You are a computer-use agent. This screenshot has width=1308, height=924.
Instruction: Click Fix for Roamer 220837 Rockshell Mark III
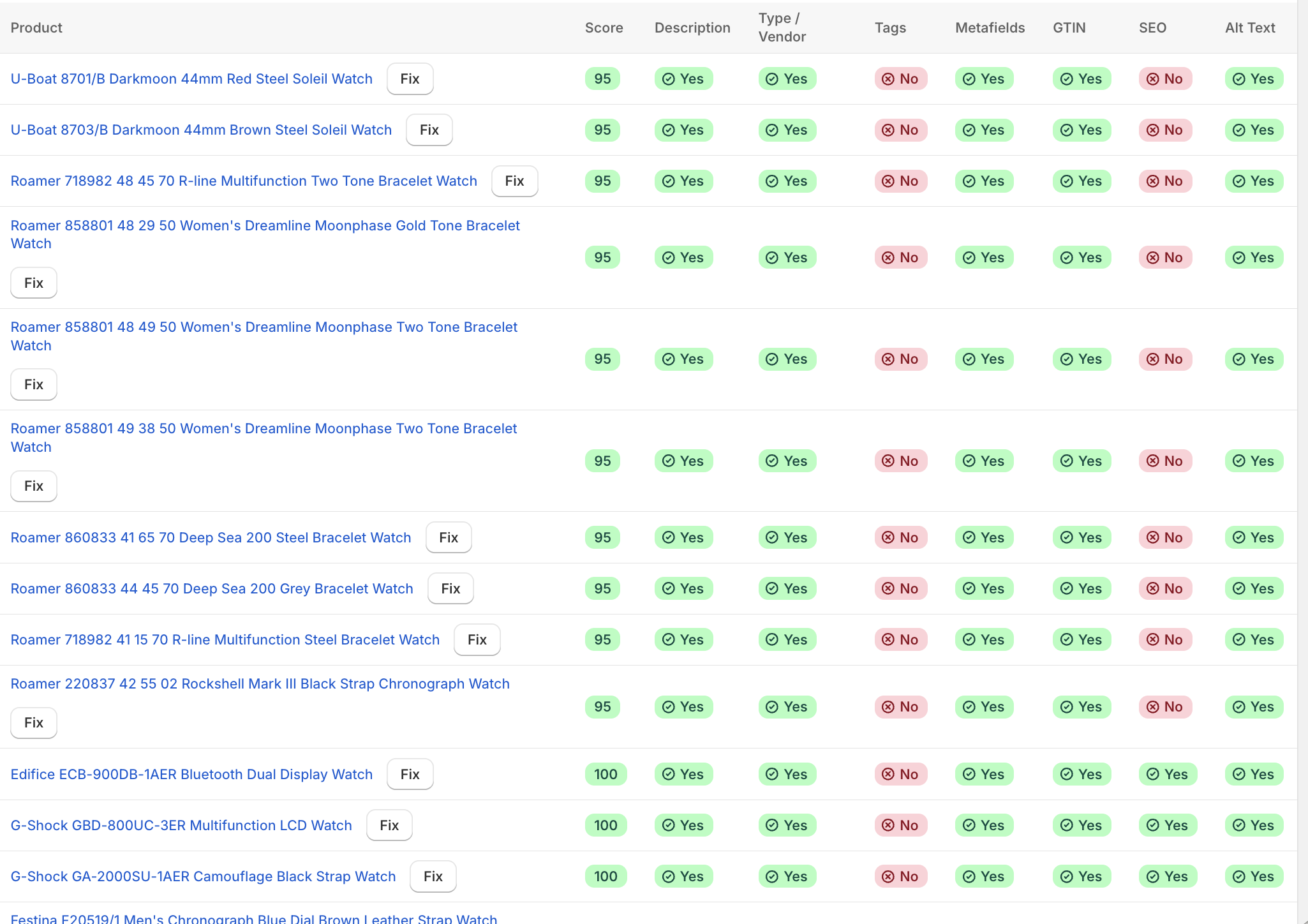34,722
